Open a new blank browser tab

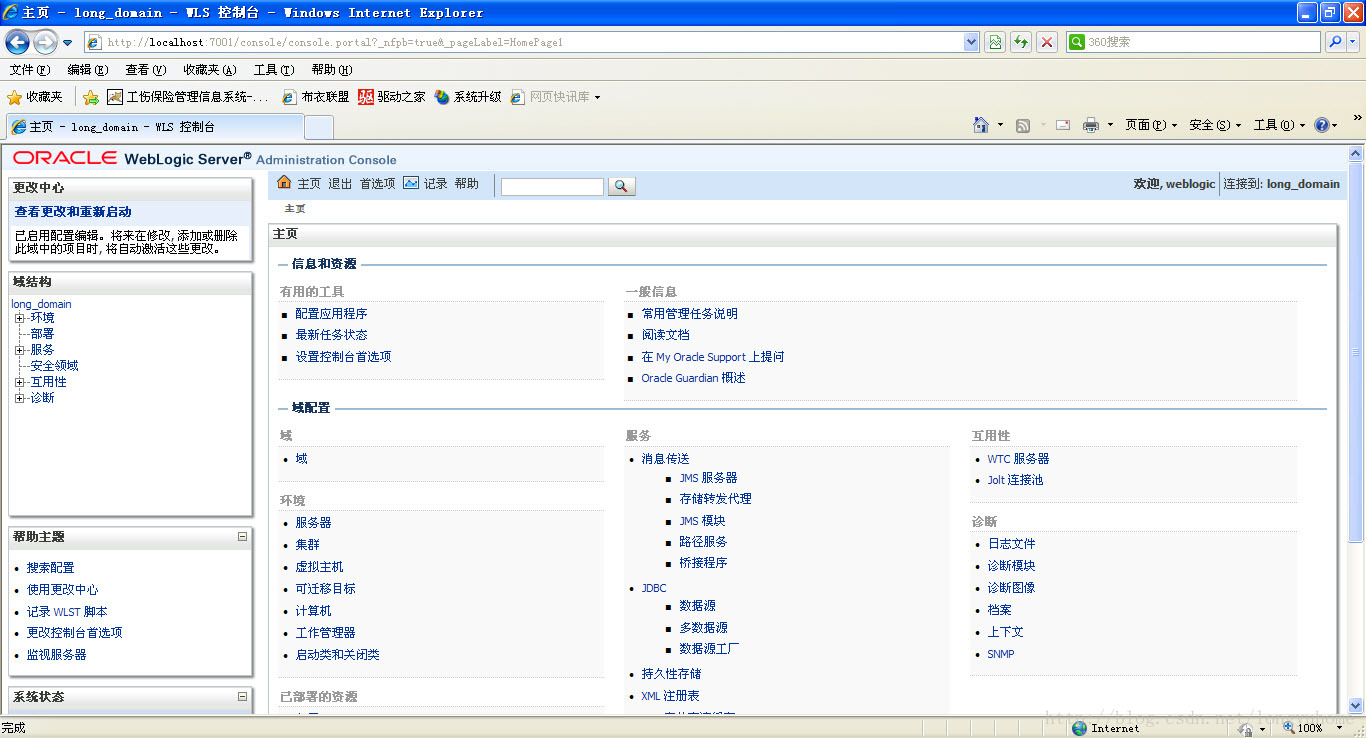318,127
